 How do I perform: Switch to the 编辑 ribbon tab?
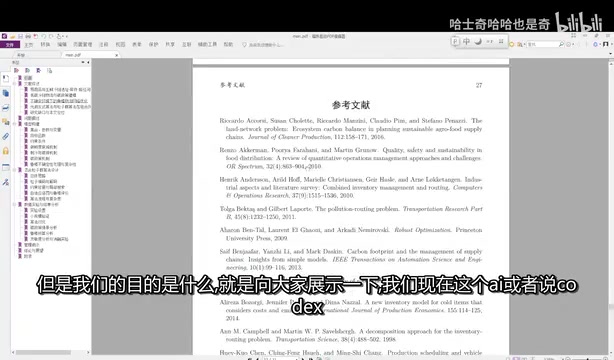62,45
